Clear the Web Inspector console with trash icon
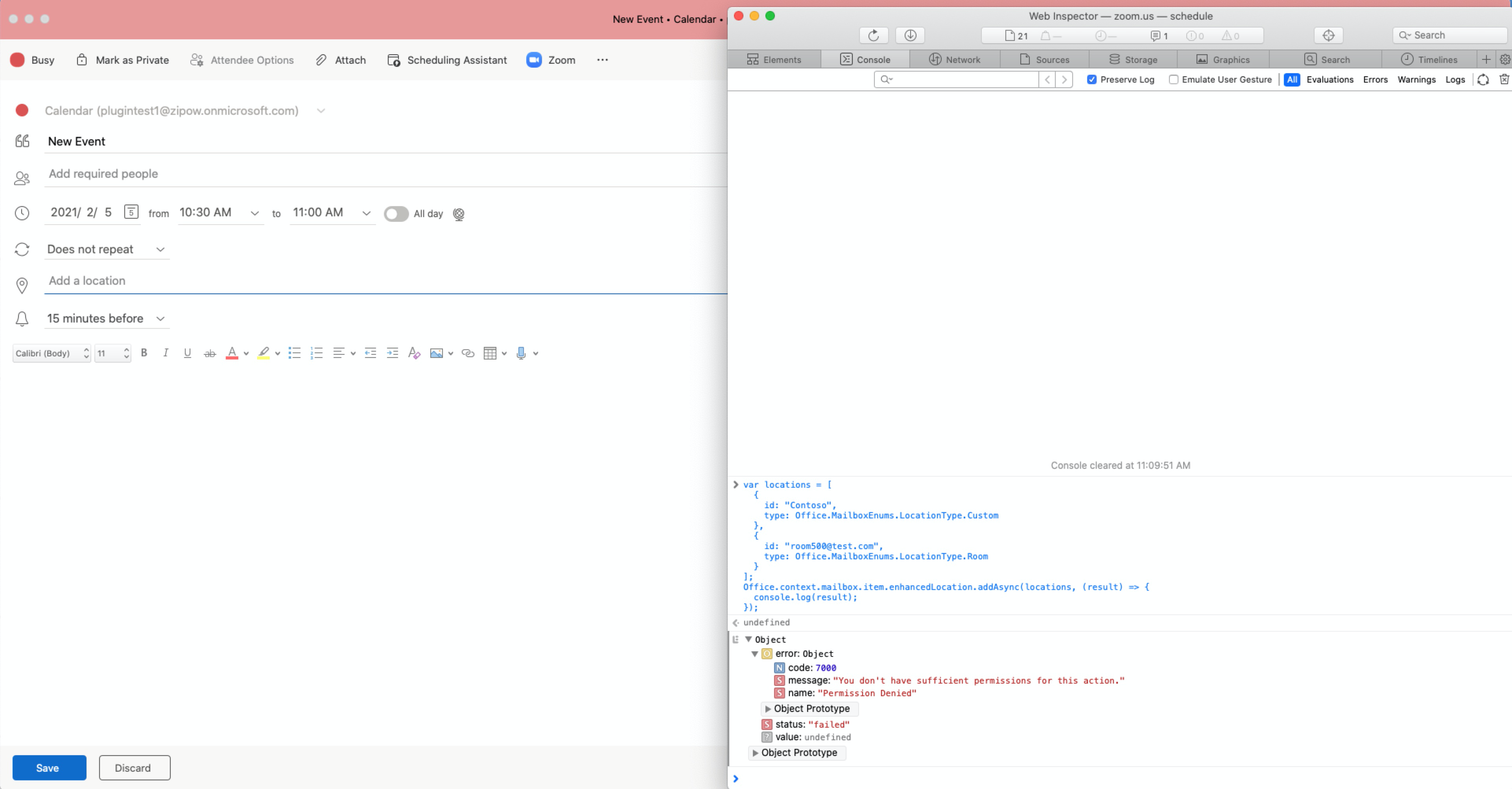The image size is (1512, 789). point(1505,79)
